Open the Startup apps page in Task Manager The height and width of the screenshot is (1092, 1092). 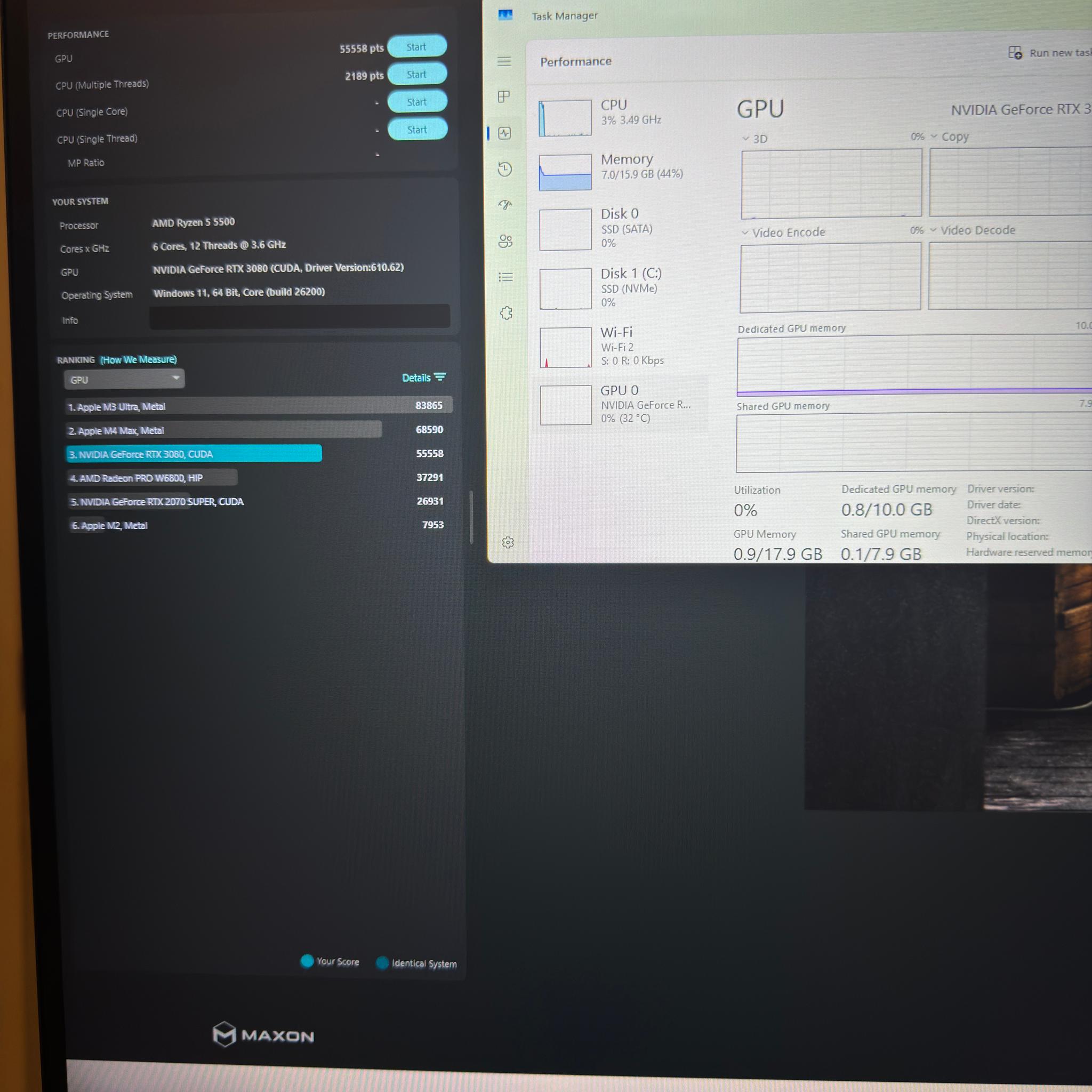pyautogui.click(x=505, y=205)
